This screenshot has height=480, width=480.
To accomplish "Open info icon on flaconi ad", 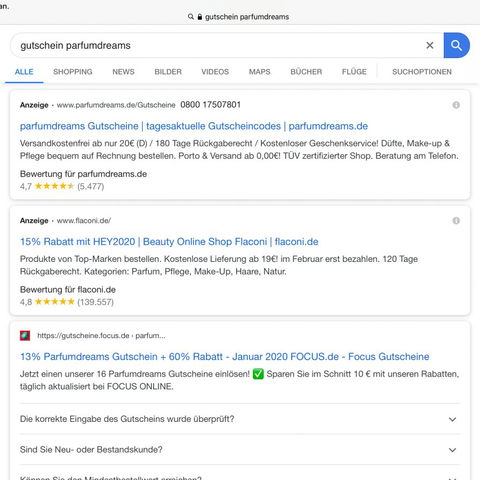I will pos(456,221).
